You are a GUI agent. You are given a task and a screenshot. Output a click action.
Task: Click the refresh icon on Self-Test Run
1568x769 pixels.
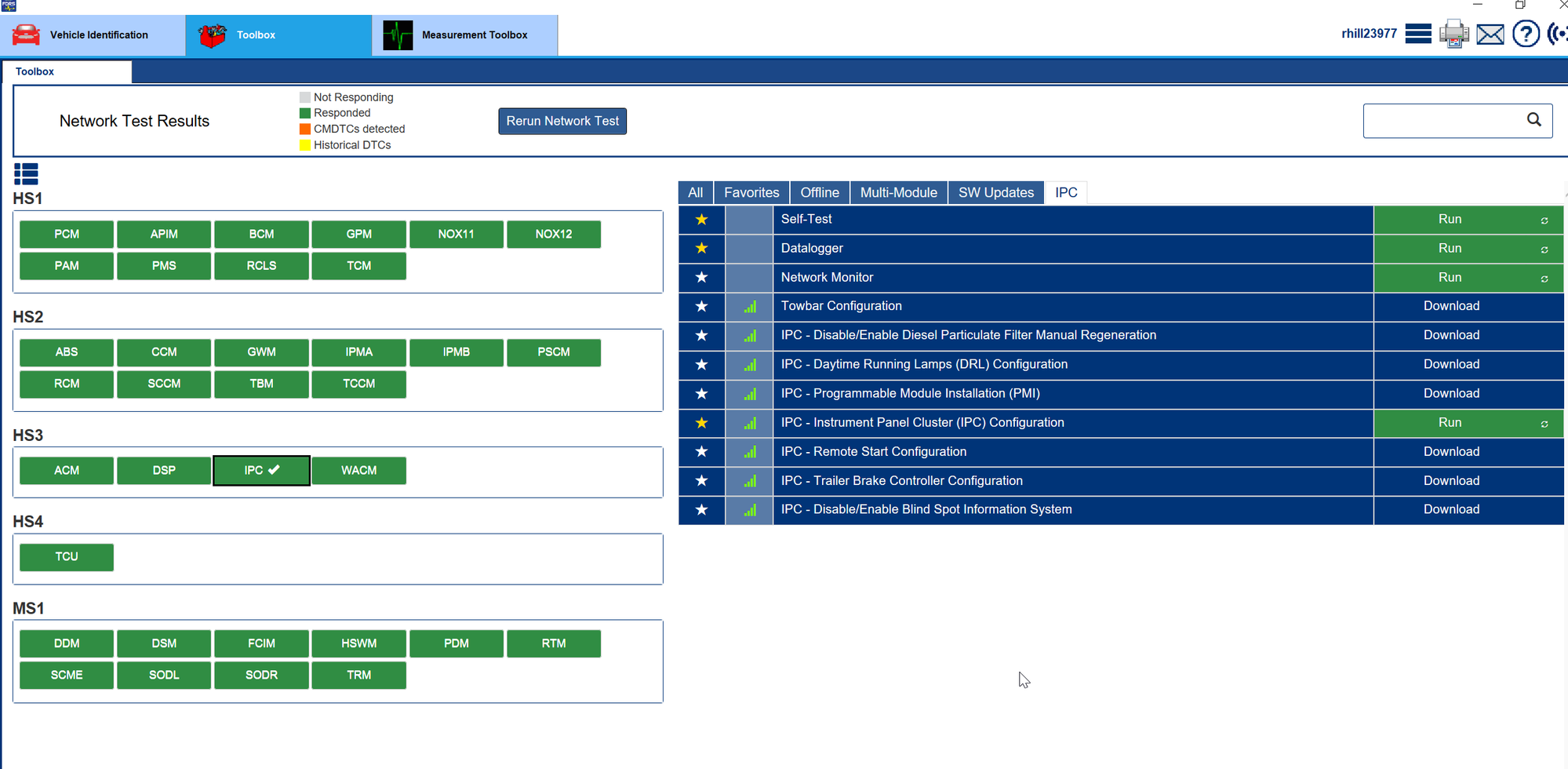tap(1544, 220)
